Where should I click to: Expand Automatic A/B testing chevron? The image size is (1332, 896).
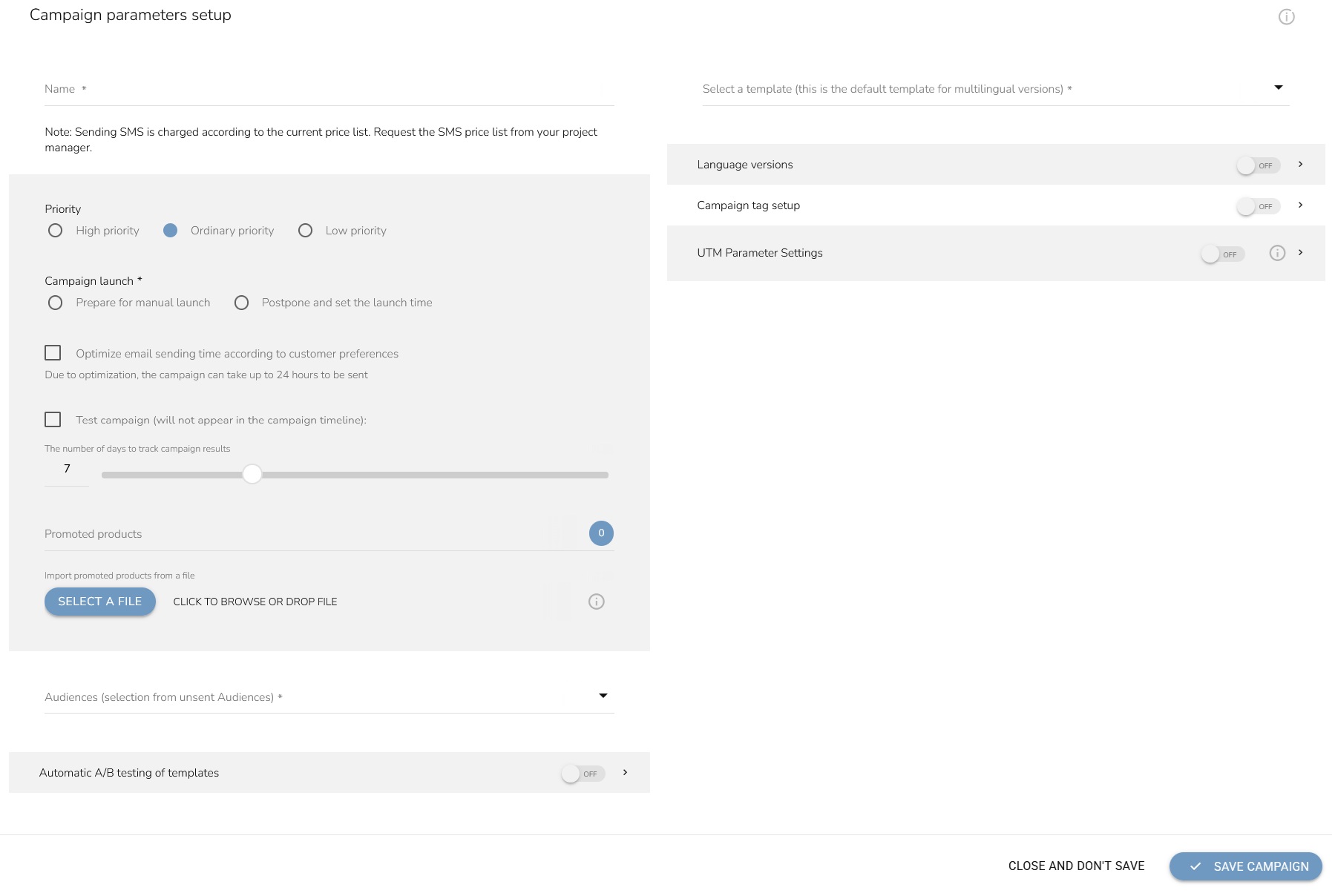(x=625, y=773)
